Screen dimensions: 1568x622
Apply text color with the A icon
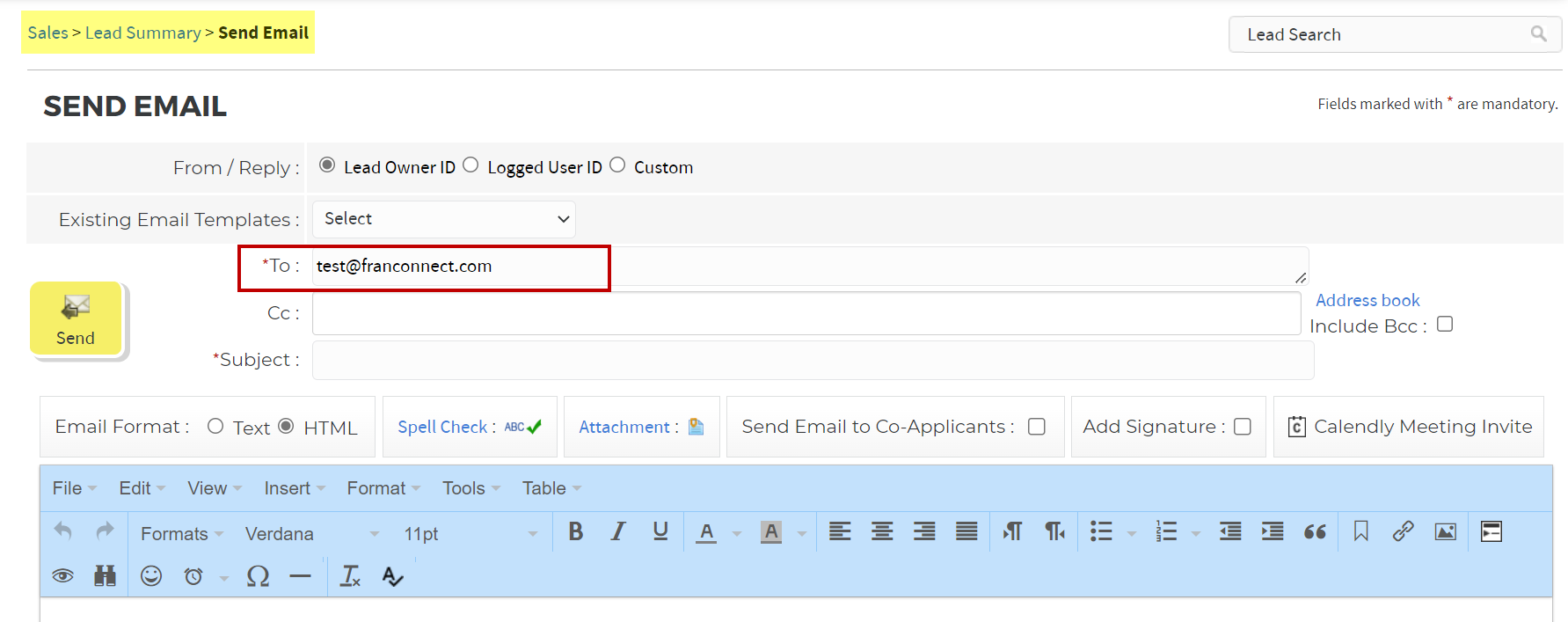point(706,532)
